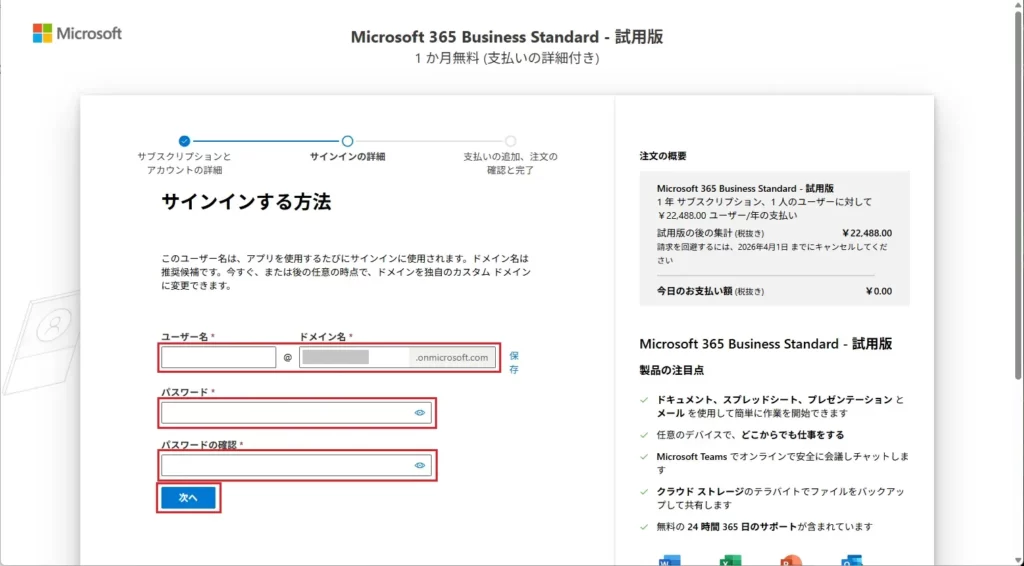The width and height of the screenshot is (1024, 566).
Task: Show the confirm password with the パスワードの確認 eye icon
Action: (419, 465)
